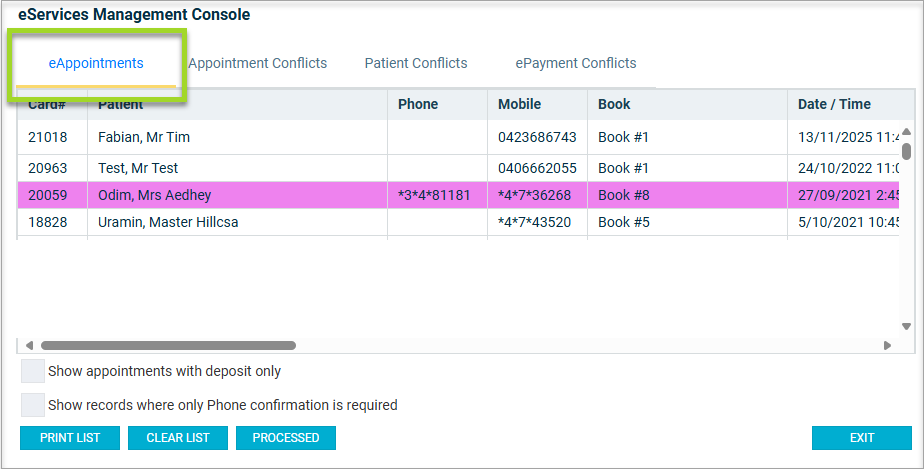Click the horizontal scrollbar thumb
Screen dimensions: 924x469
coord(168,345)
